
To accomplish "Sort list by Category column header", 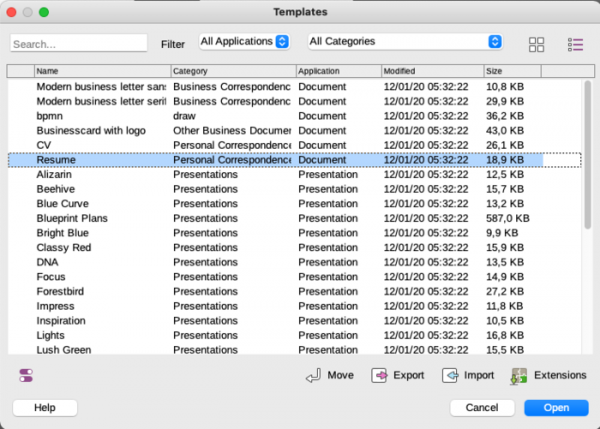I will pos(232,72).
